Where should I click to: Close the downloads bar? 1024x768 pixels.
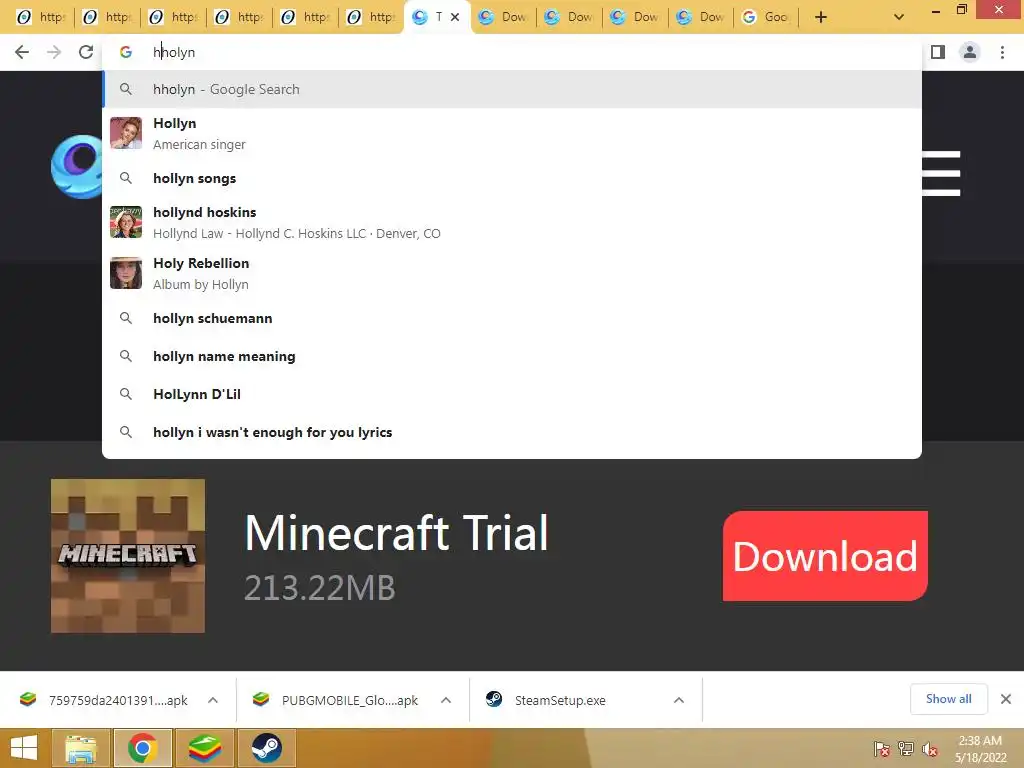tap(1006, 699)
